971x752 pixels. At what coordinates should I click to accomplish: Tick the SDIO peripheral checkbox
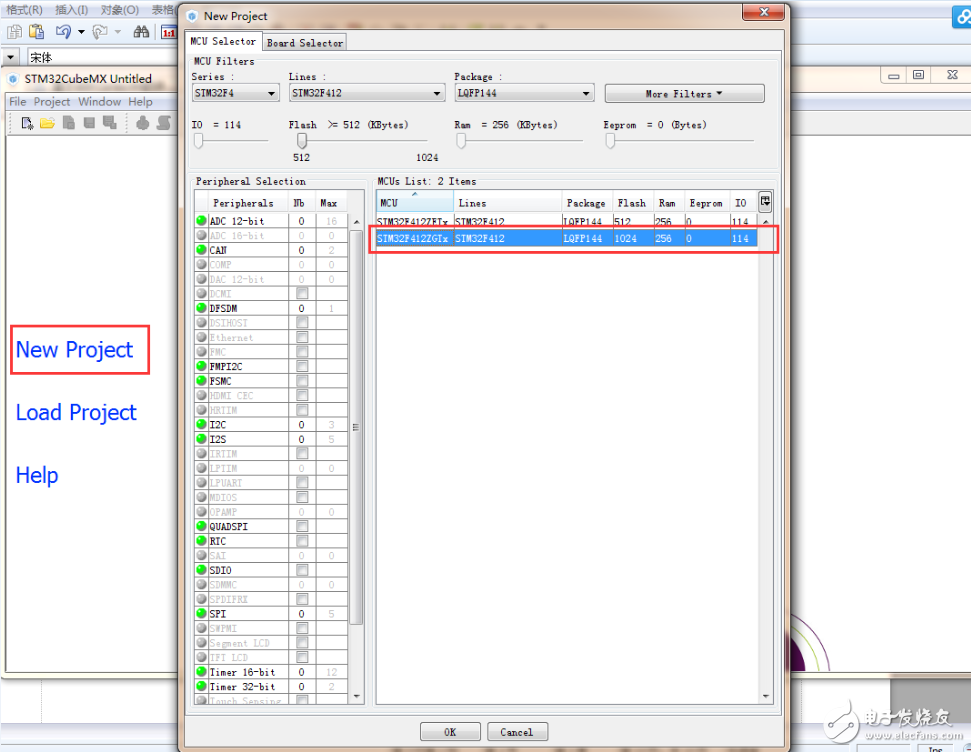[302, 570]
